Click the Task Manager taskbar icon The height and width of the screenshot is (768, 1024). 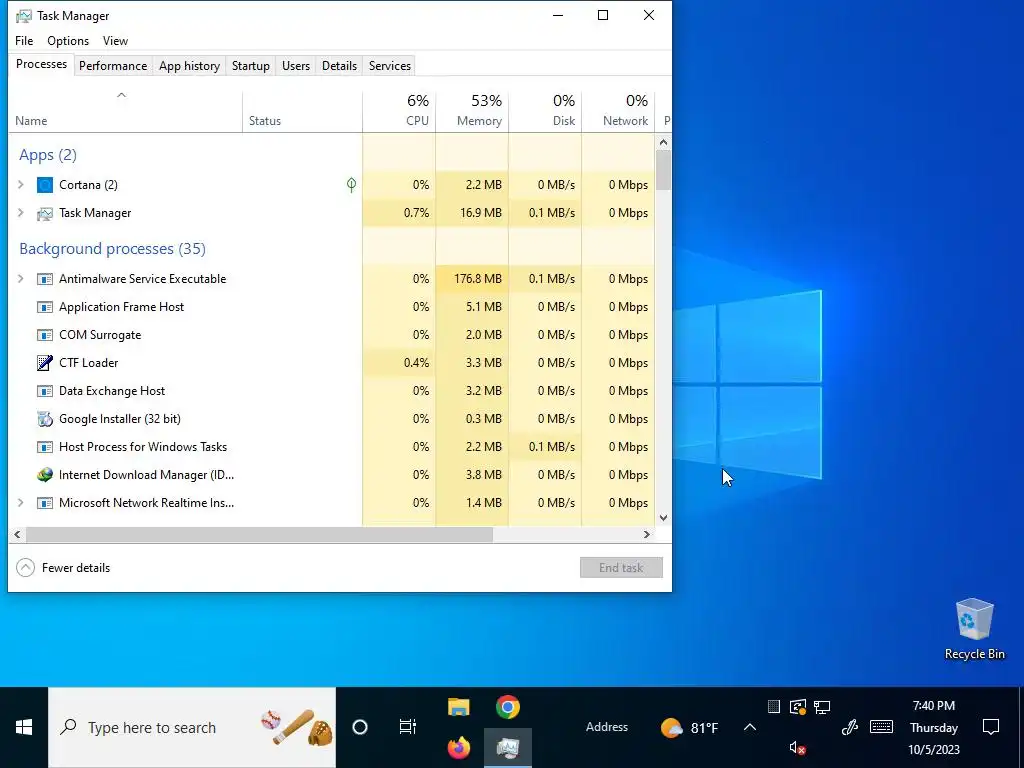[507, 747]
